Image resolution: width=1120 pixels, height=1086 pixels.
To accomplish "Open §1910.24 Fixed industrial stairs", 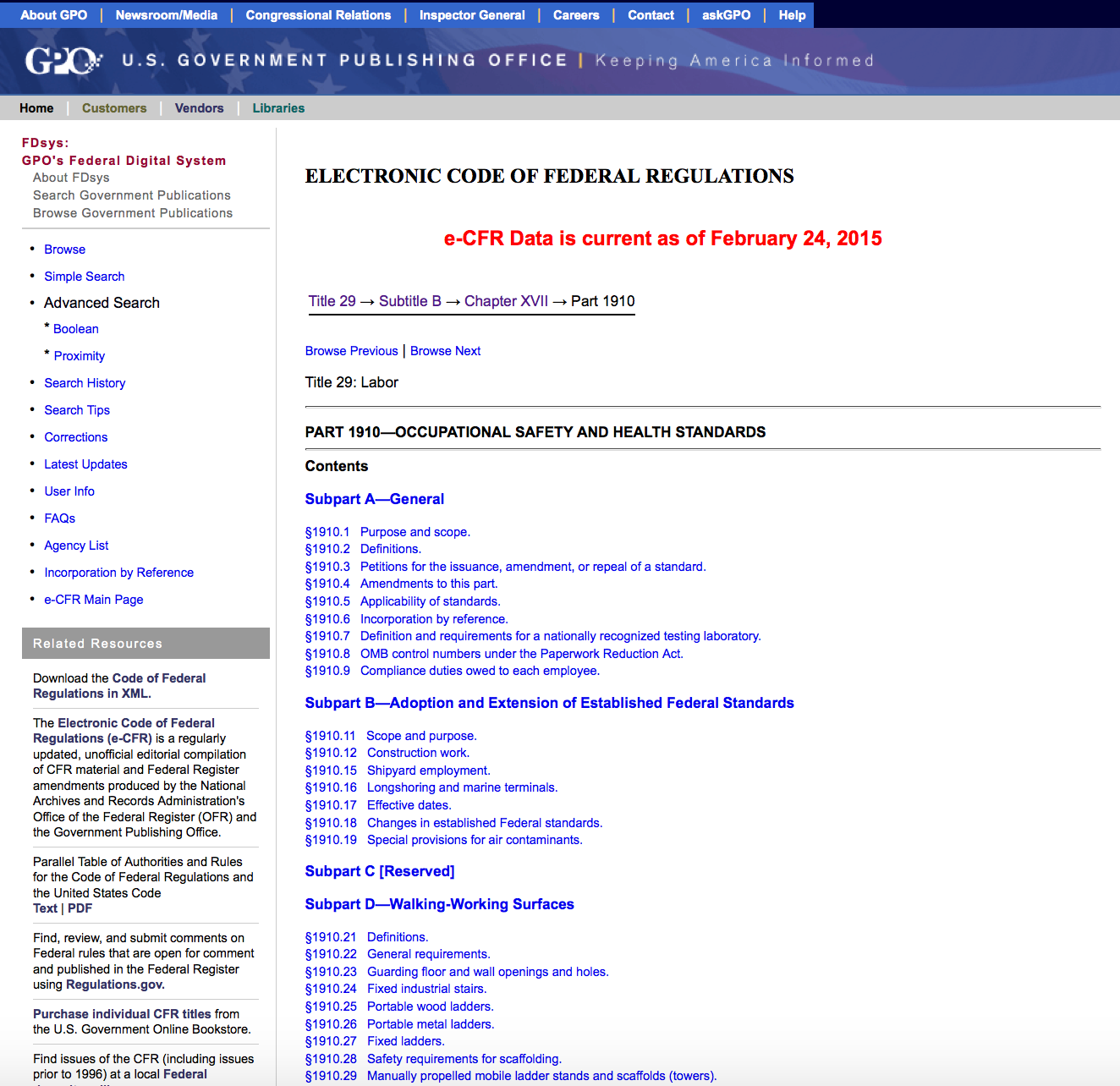I will 396,989.
